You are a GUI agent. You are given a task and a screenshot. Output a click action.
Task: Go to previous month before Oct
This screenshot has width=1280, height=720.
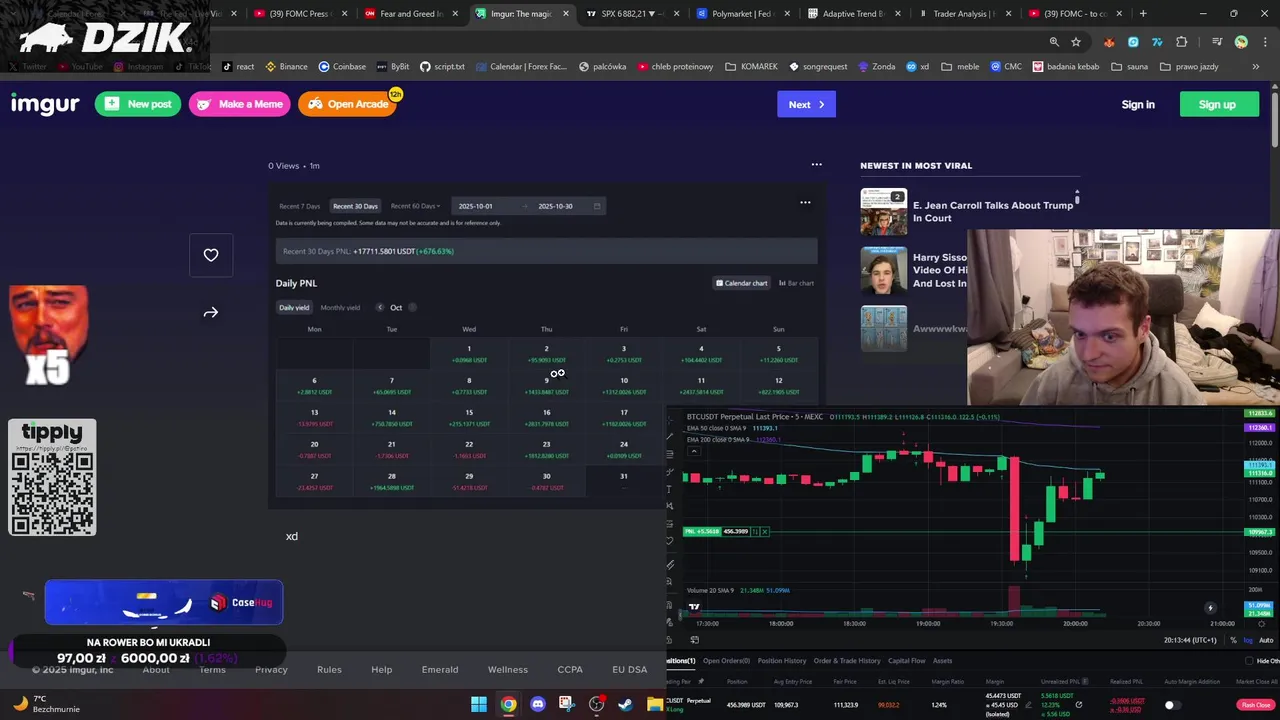380,307
